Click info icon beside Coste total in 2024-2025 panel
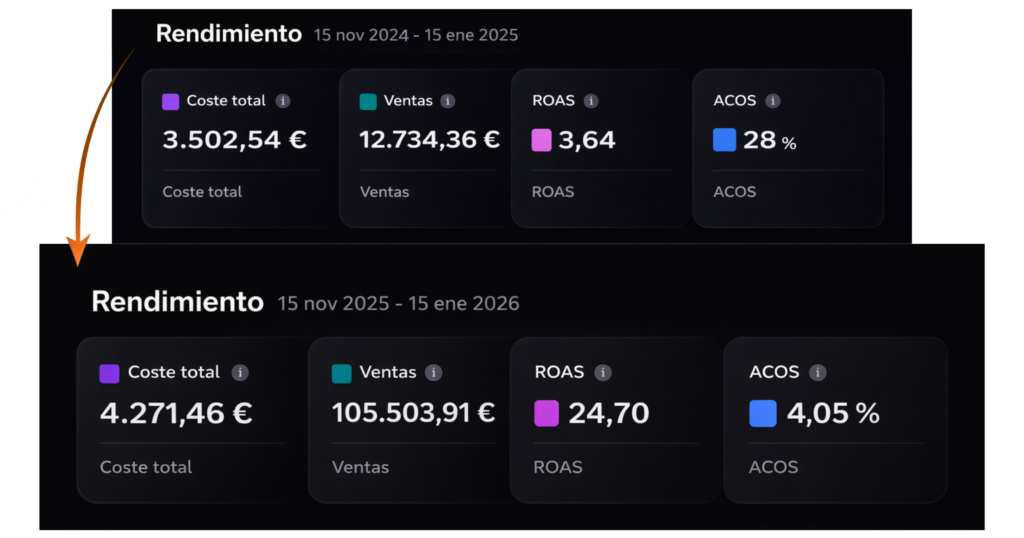1024x538 pixels. [283, 101]
